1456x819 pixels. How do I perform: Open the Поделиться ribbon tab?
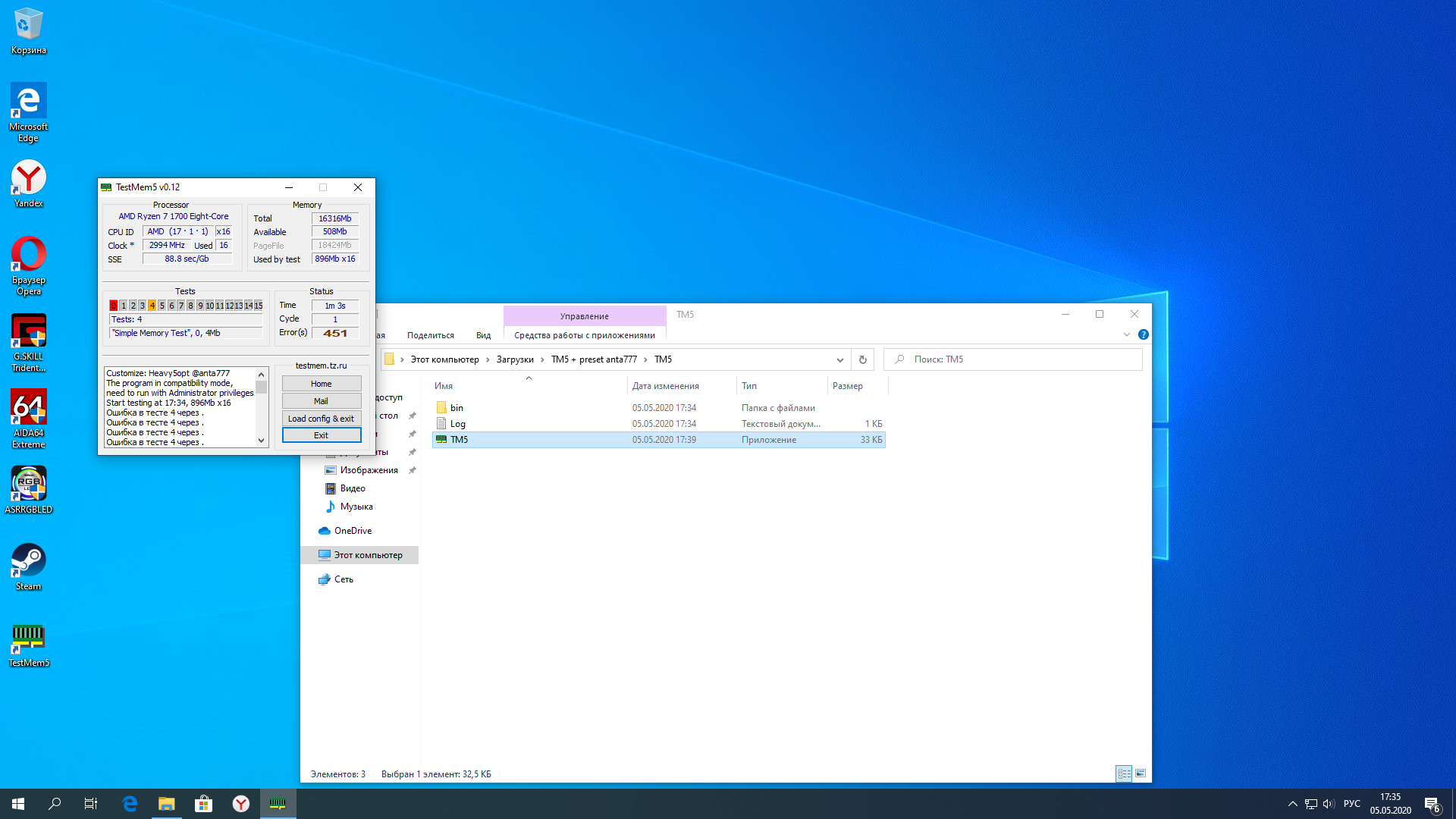coord(430,335)
